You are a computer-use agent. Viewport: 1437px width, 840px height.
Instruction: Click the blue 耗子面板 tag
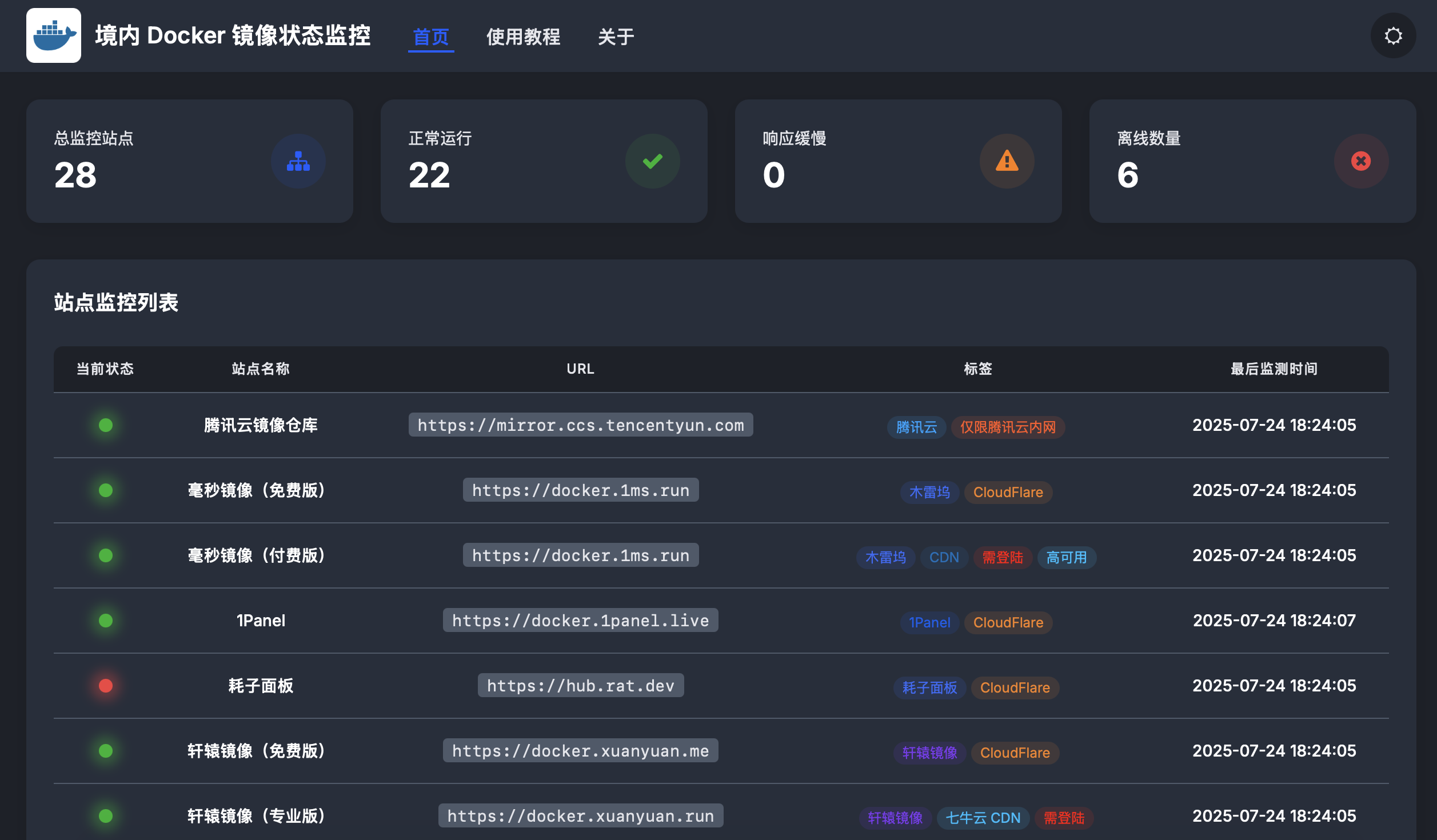(930, 688)
